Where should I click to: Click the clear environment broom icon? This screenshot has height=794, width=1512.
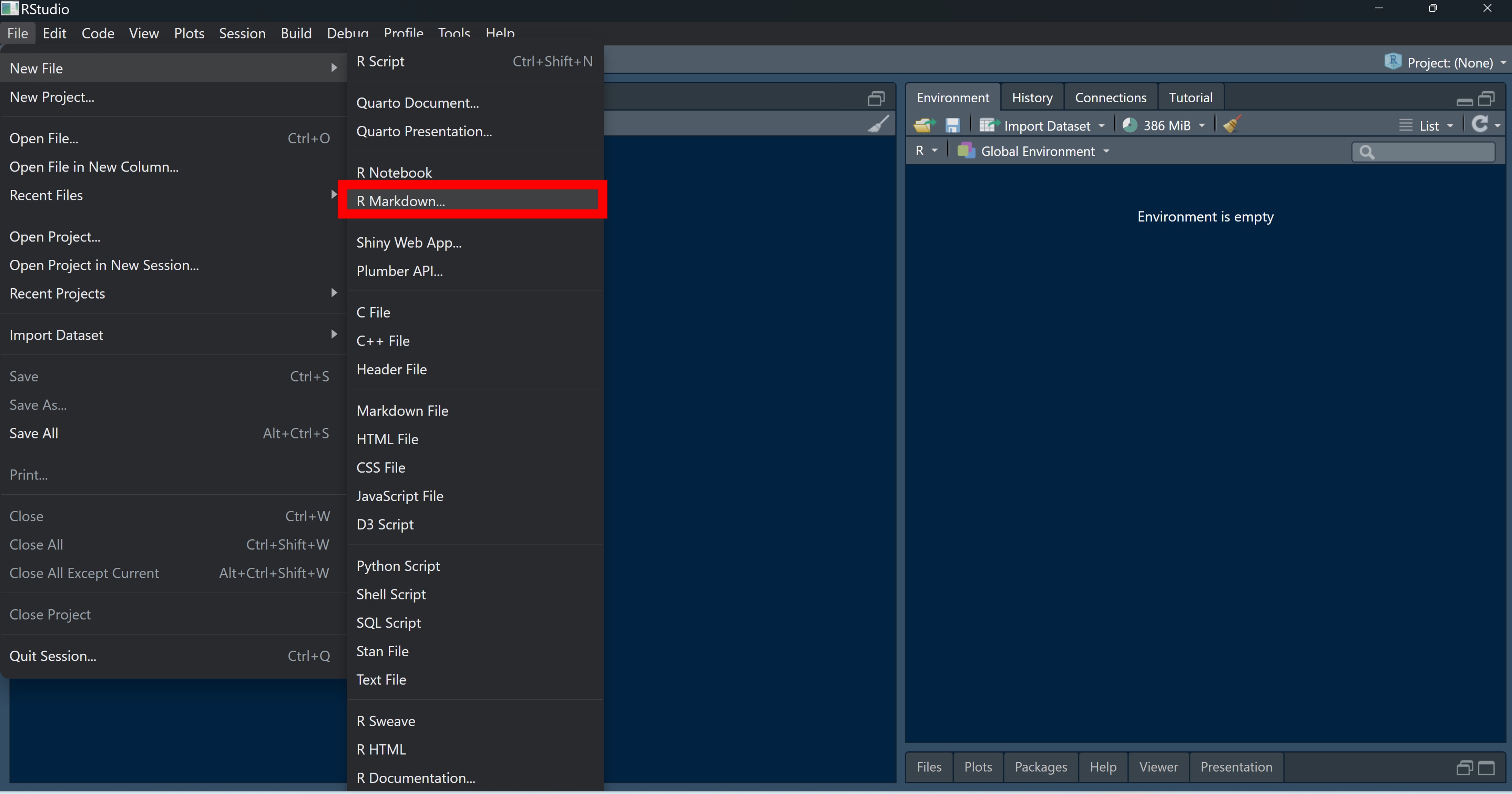(1232, 124)
